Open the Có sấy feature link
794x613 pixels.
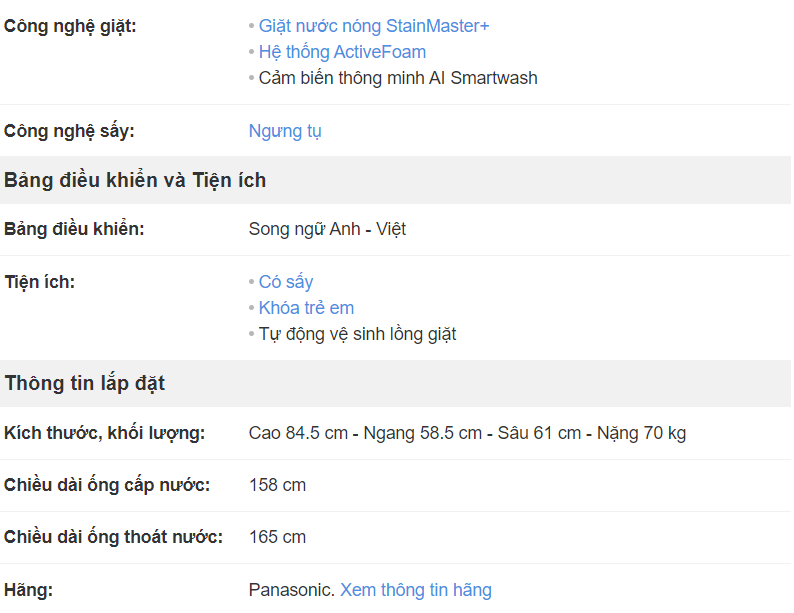pyautogui.click(x=286, y=282)
